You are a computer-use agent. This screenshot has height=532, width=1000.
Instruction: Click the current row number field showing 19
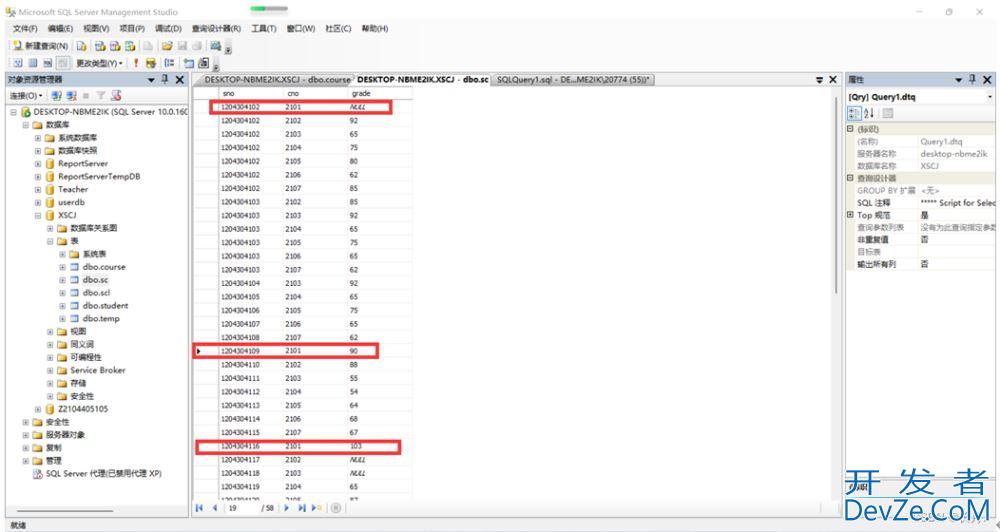242,508
